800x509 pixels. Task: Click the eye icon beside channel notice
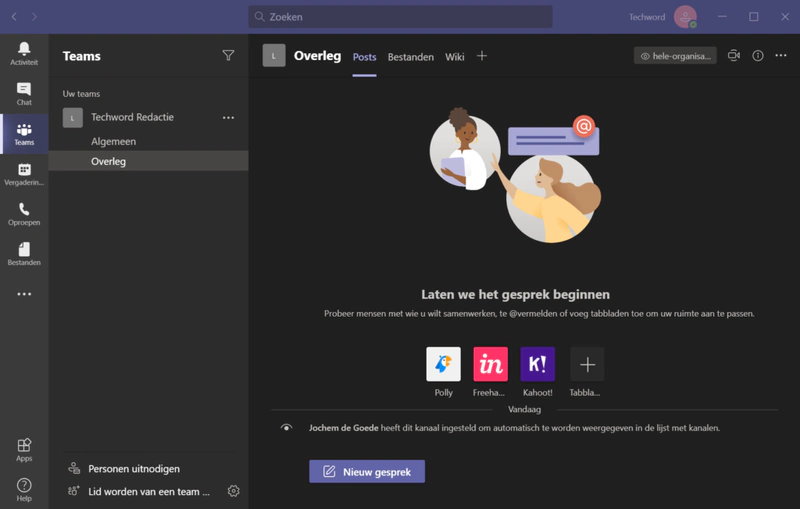click(286, 427)
